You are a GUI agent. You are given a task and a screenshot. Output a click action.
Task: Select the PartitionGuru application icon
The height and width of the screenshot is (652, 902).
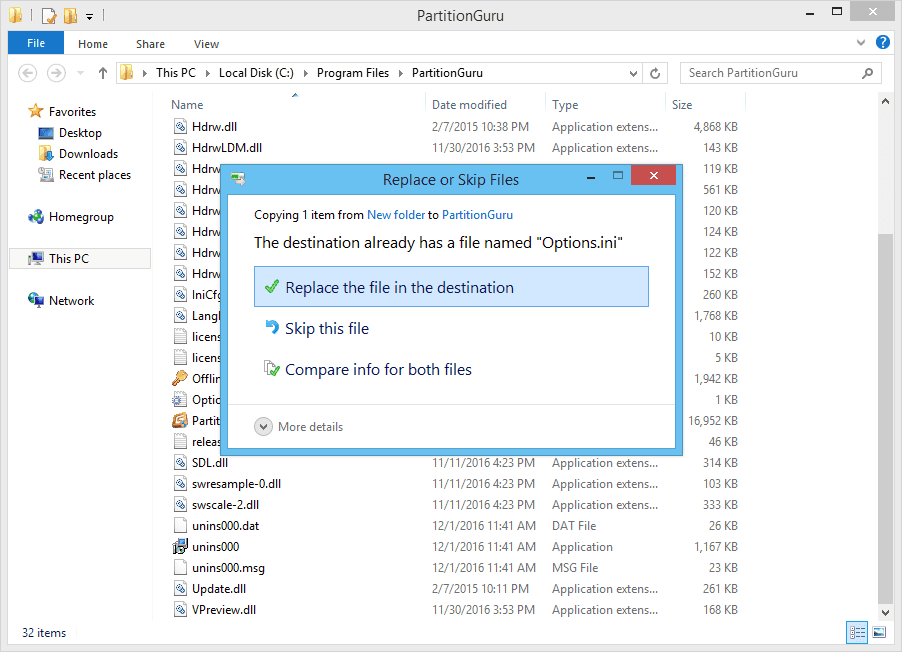180,421
